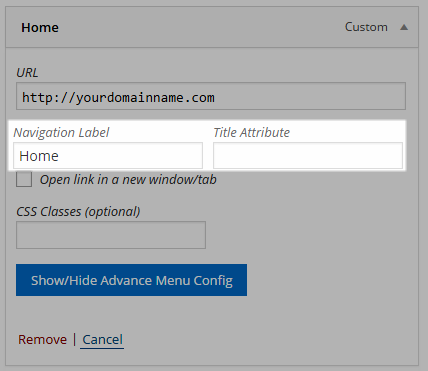Click the Home menu item title
The width and height of the screenshot is (428, 371).
point(40,27)
